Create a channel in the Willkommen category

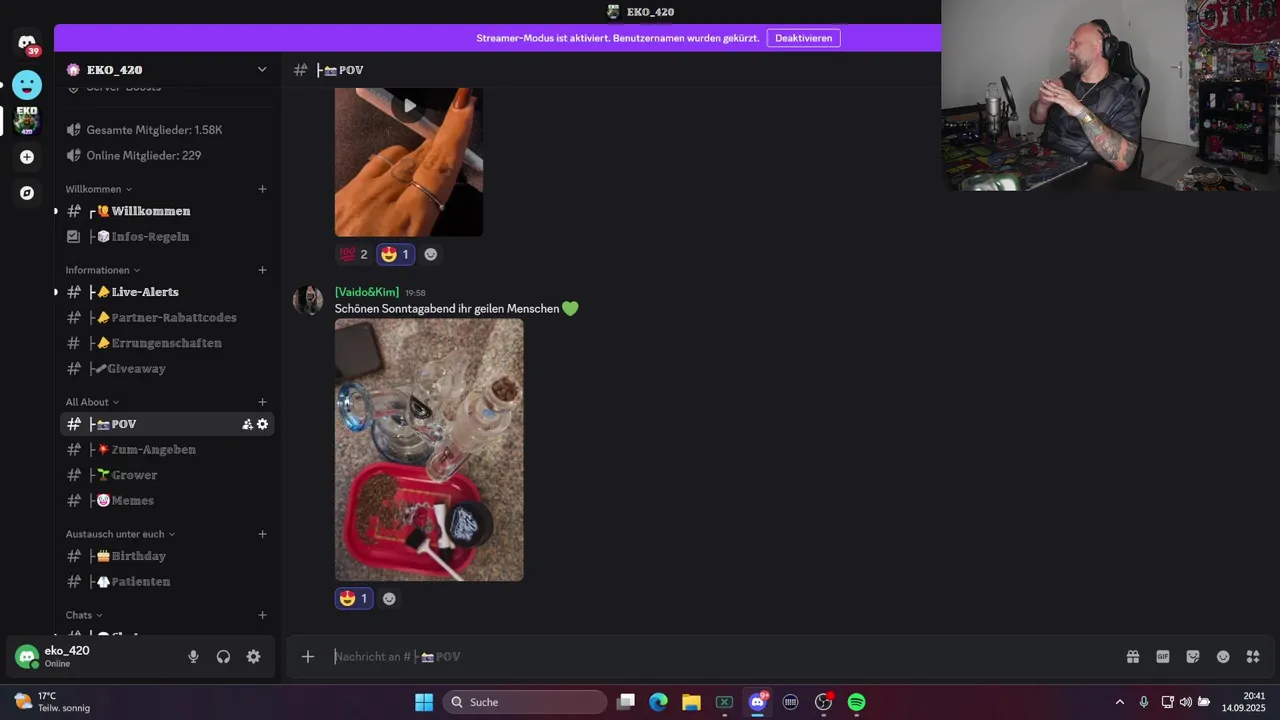click(x=262, y=189)
